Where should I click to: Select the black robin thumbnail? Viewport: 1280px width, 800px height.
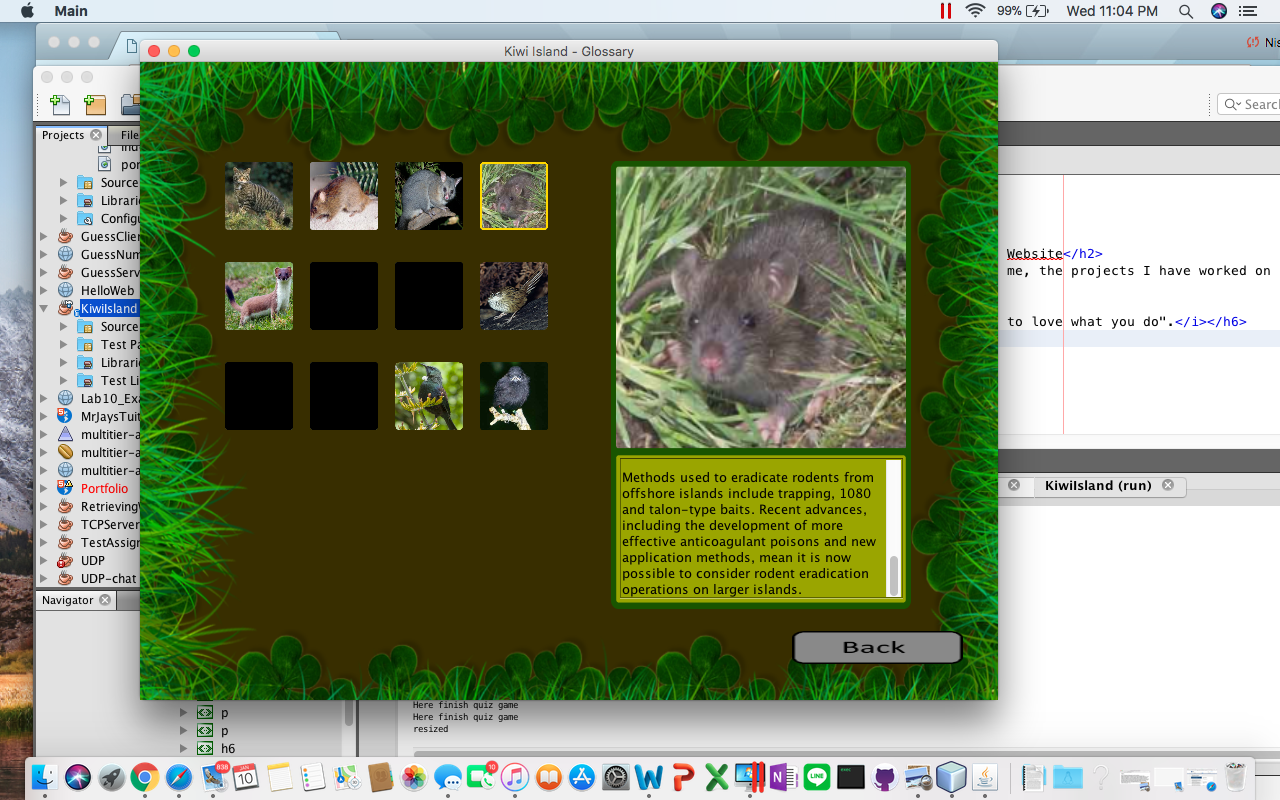[x=514, y=396]
